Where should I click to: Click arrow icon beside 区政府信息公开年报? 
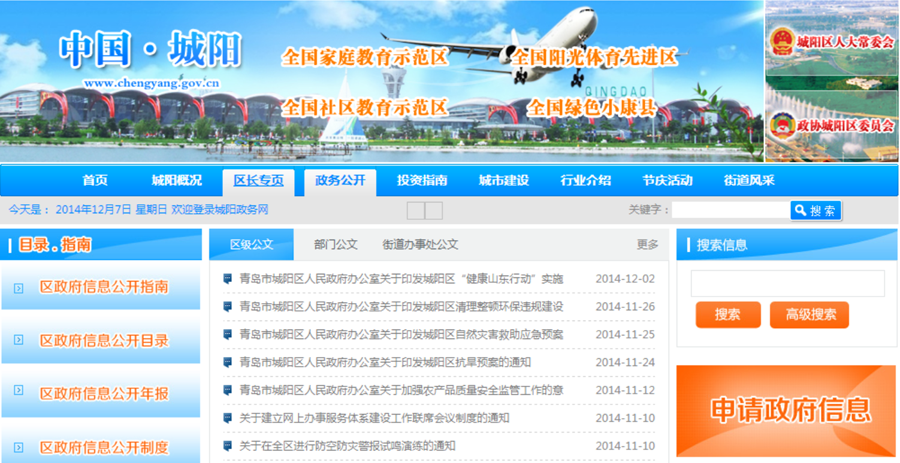coord(18,394)
